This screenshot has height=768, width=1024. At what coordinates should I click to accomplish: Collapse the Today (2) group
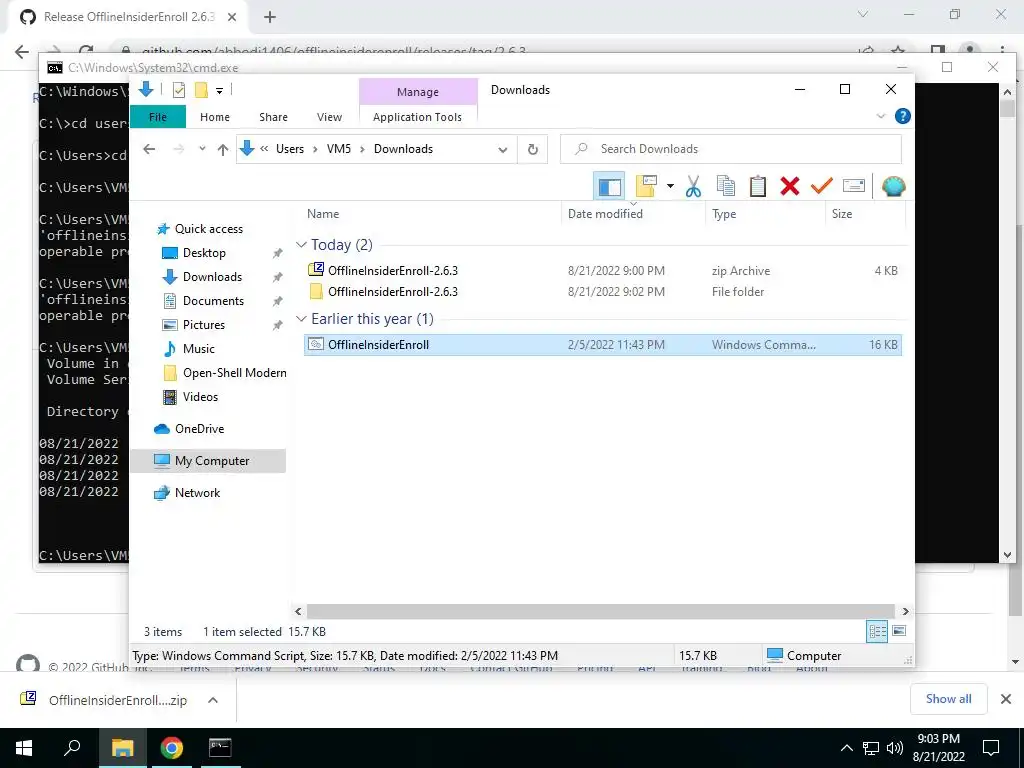[301, 245]
